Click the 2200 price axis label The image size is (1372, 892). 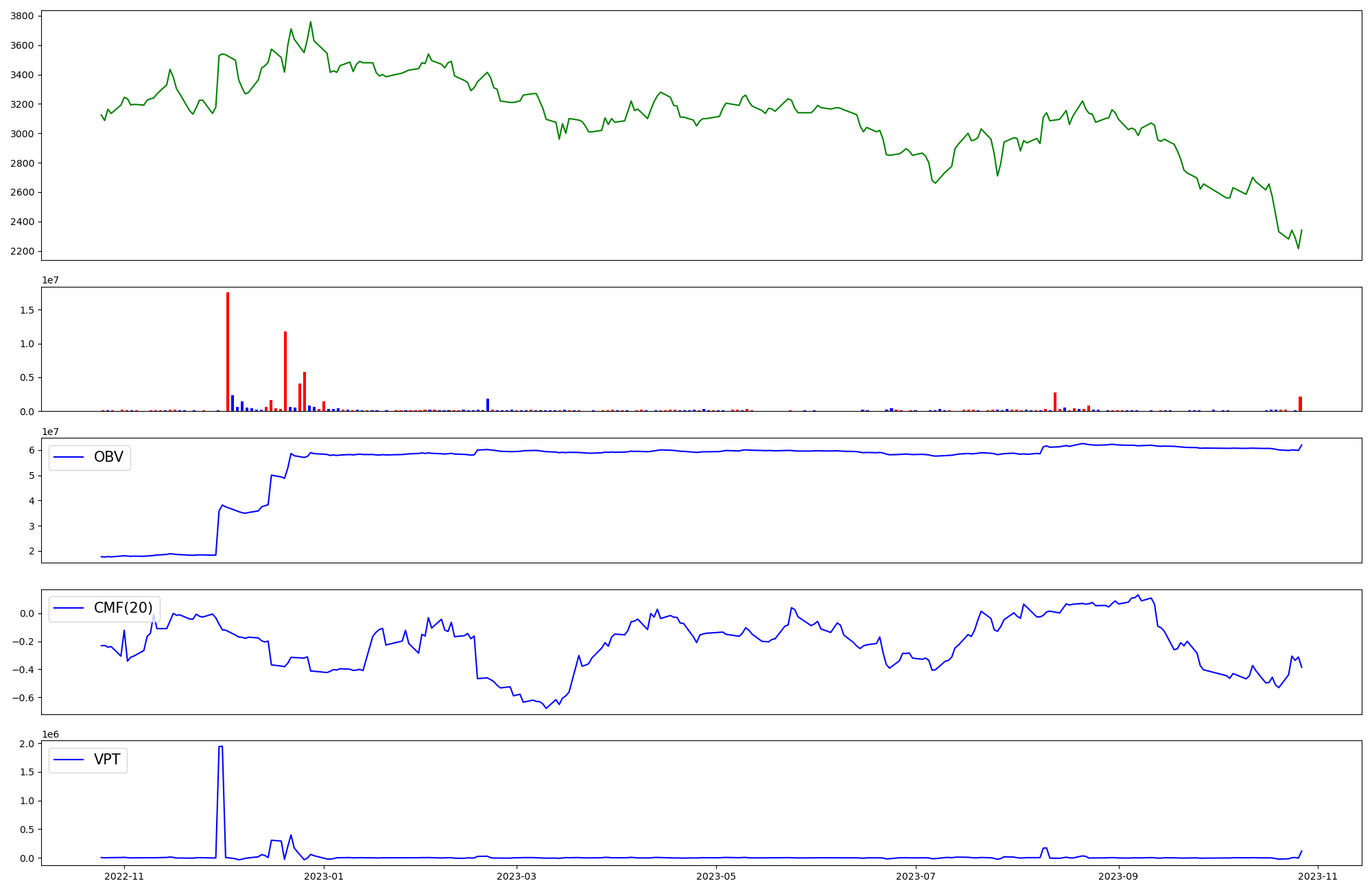(x=22, y=252)
